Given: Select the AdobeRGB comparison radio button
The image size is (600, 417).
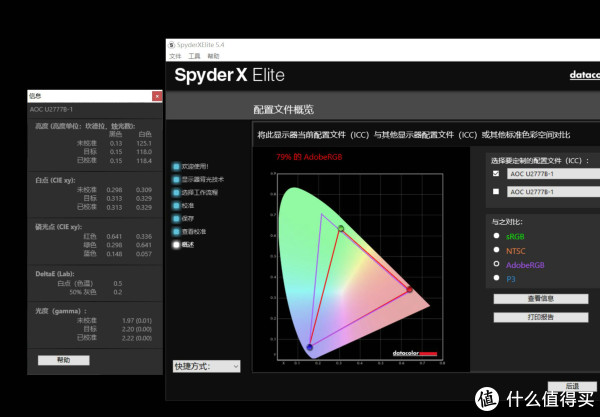Looking at the screenshot, I should 496,264.
